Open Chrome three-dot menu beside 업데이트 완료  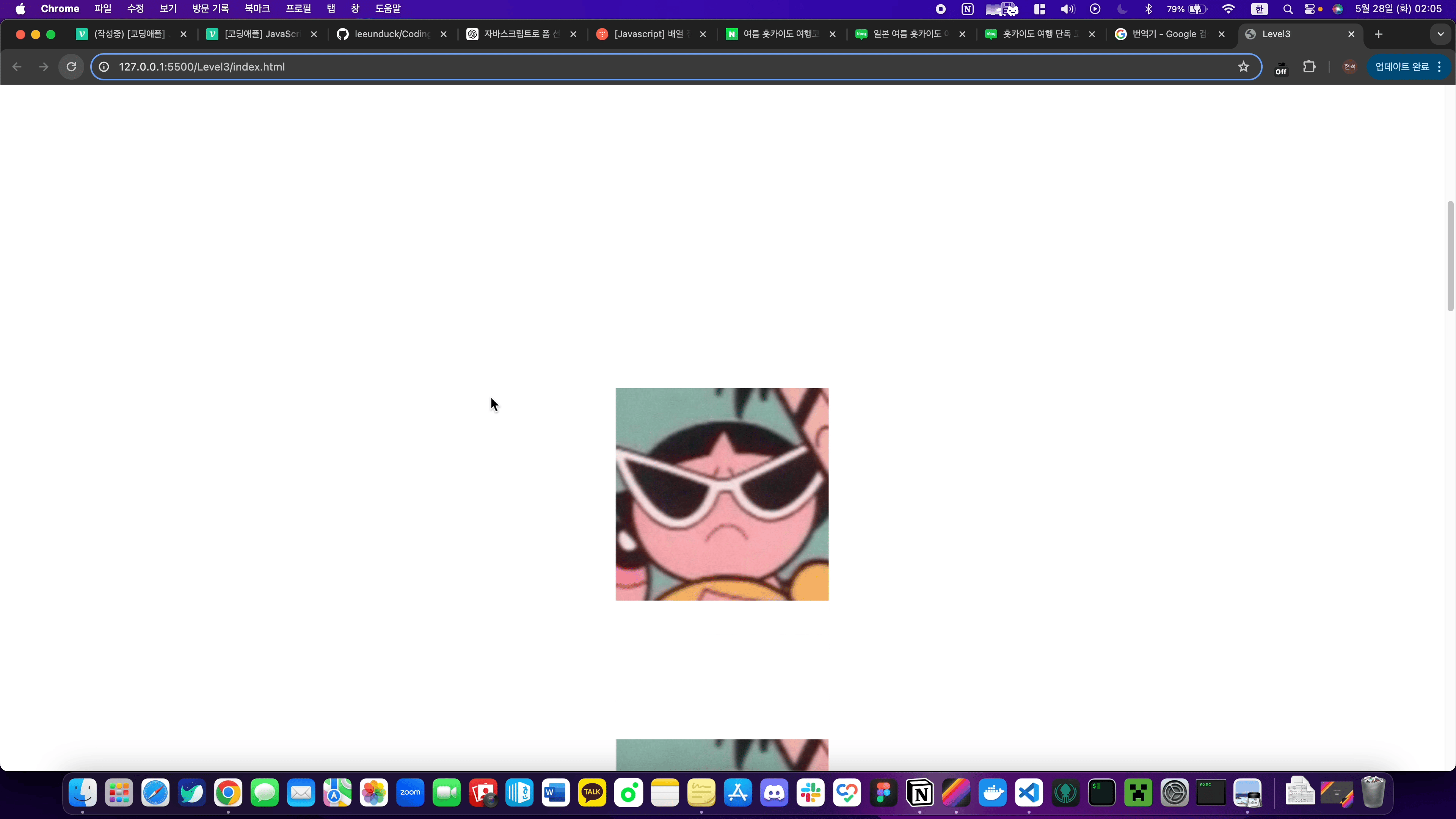[x=1440, y=67]
